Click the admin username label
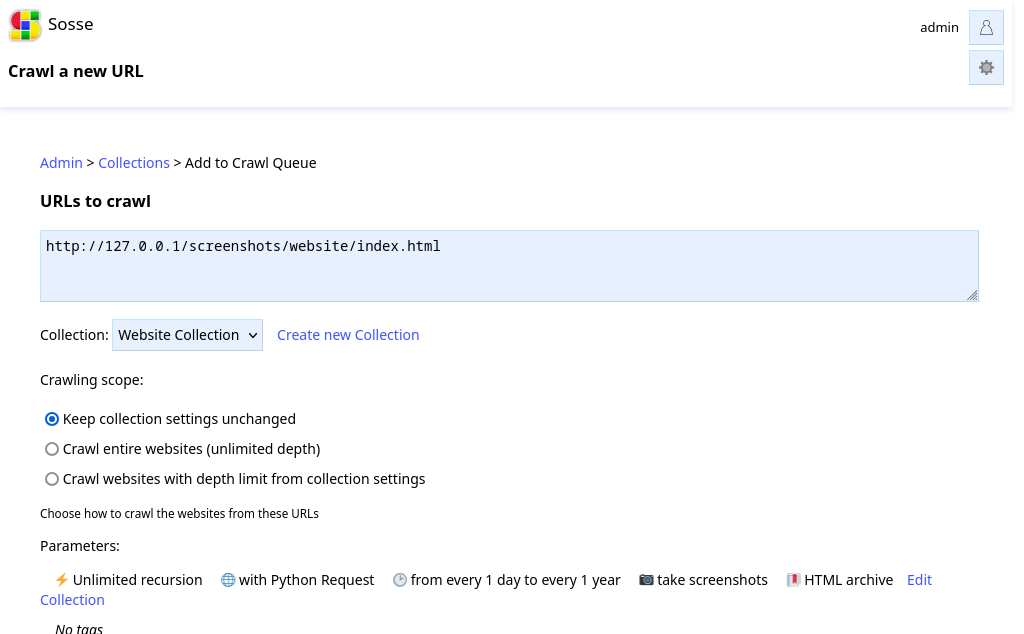The width and height of the screenshot is (1024, 634). 939,28
